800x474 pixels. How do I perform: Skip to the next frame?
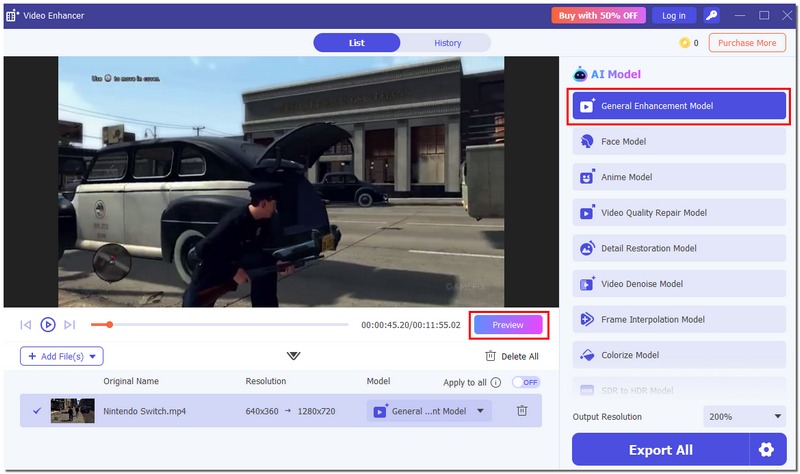(69, 325)
